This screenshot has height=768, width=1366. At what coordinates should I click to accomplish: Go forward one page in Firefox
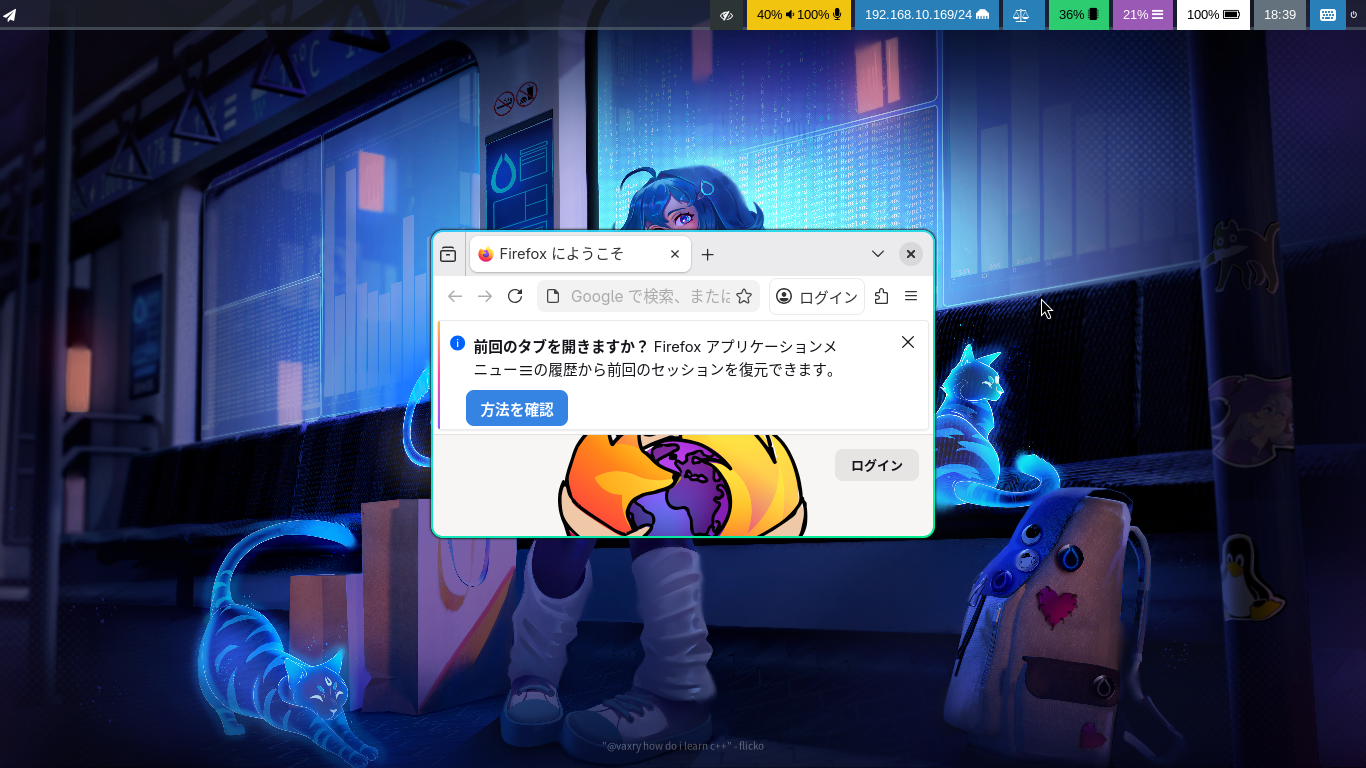pyautogui.click(x=485, y=296)
